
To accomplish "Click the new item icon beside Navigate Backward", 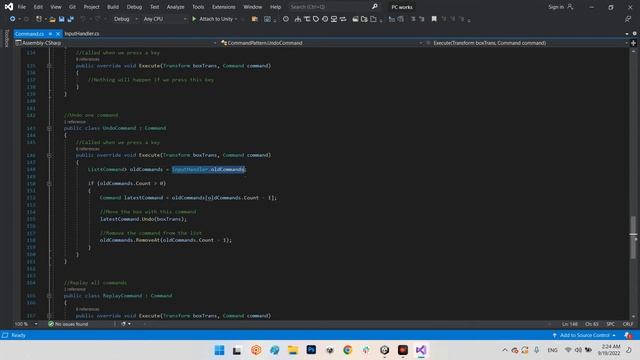I will 38,19.
